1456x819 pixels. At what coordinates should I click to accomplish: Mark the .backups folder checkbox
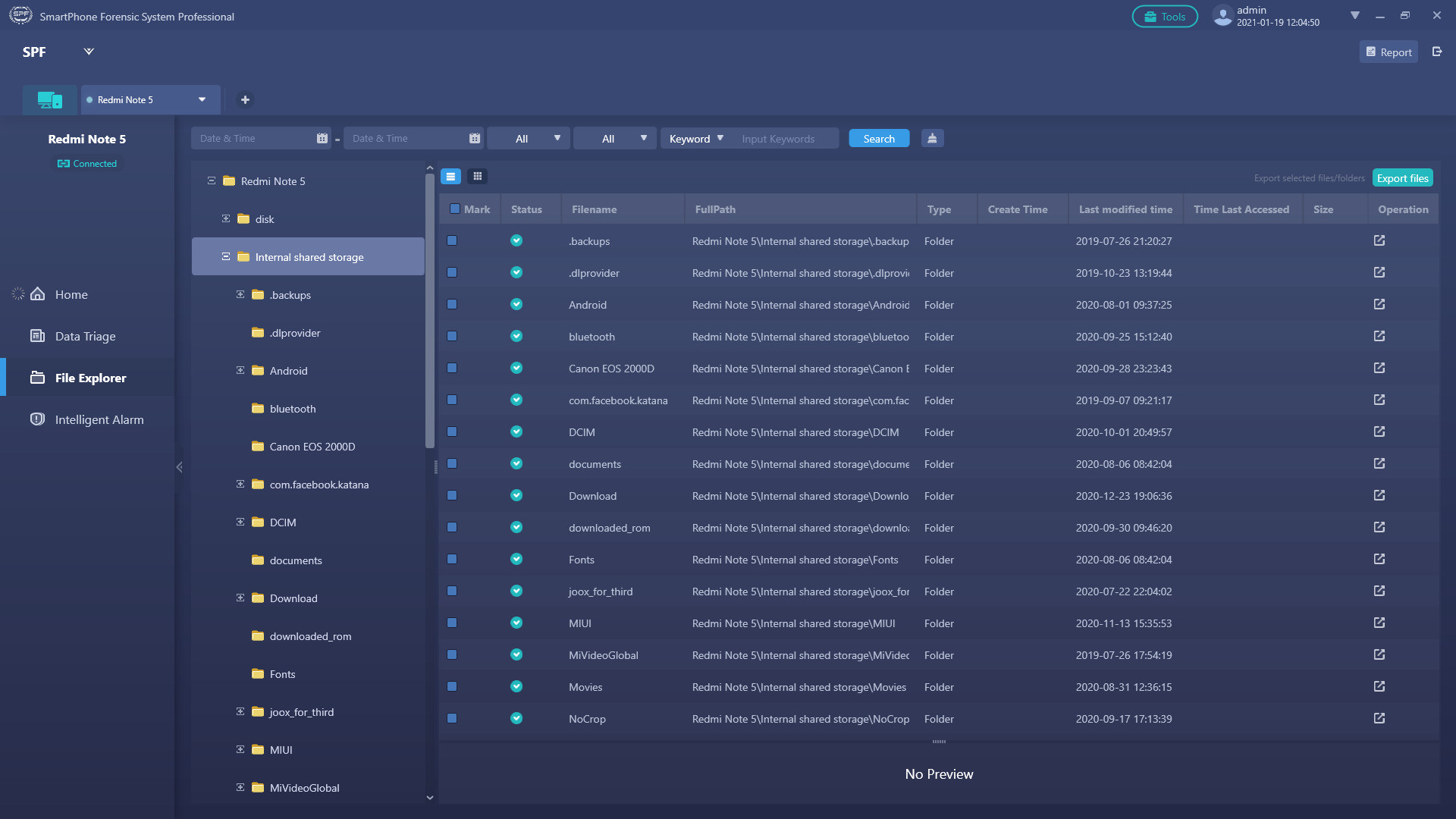point(452,240)
